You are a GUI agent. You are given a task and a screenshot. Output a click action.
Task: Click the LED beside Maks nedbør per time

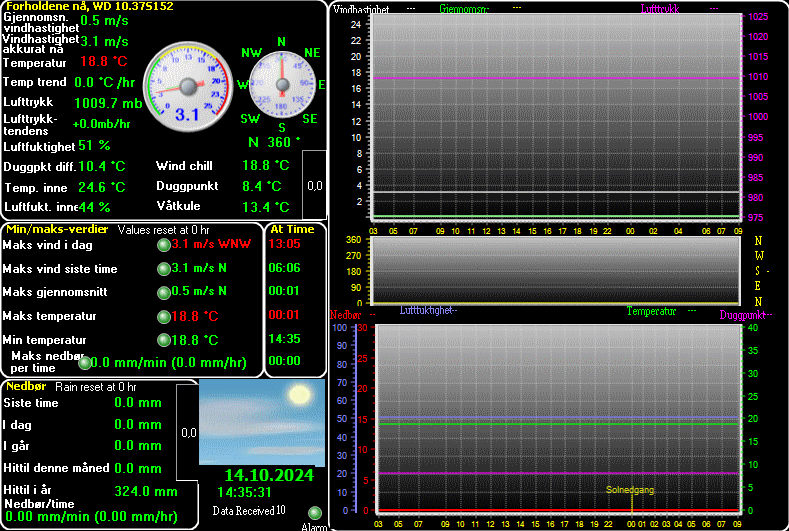[x=85, y=363]
